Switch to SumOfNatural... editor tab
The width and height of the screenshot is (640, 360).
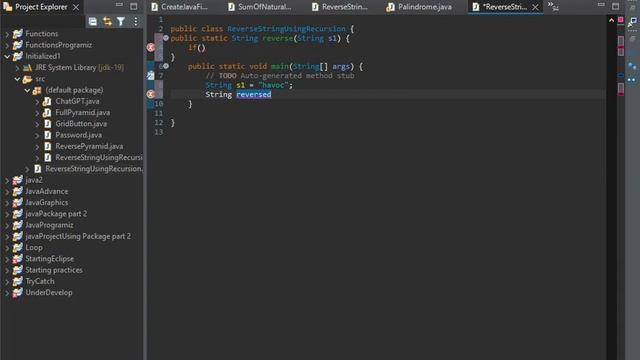(260, 7)
